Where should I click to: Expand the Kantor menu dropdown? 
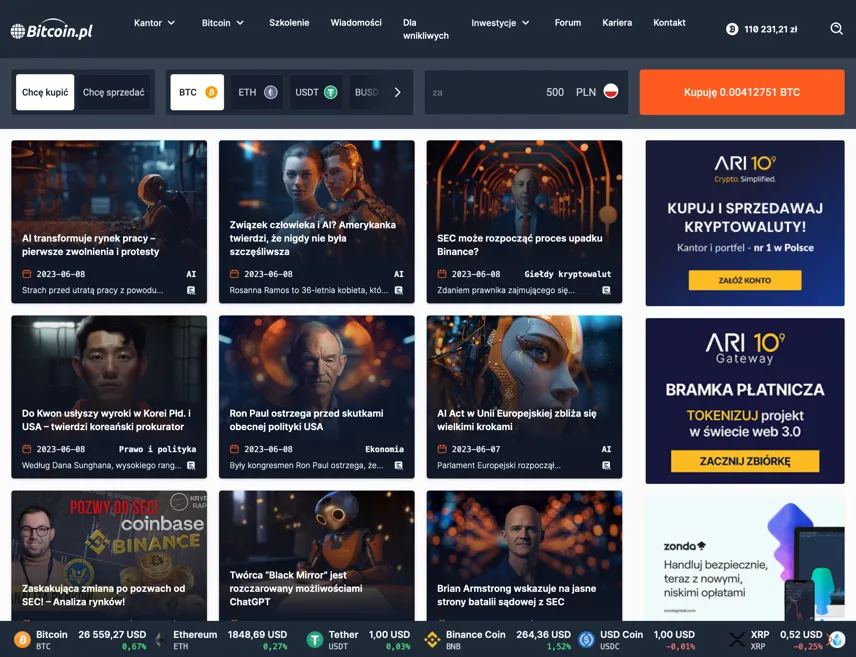pos(154,23)
